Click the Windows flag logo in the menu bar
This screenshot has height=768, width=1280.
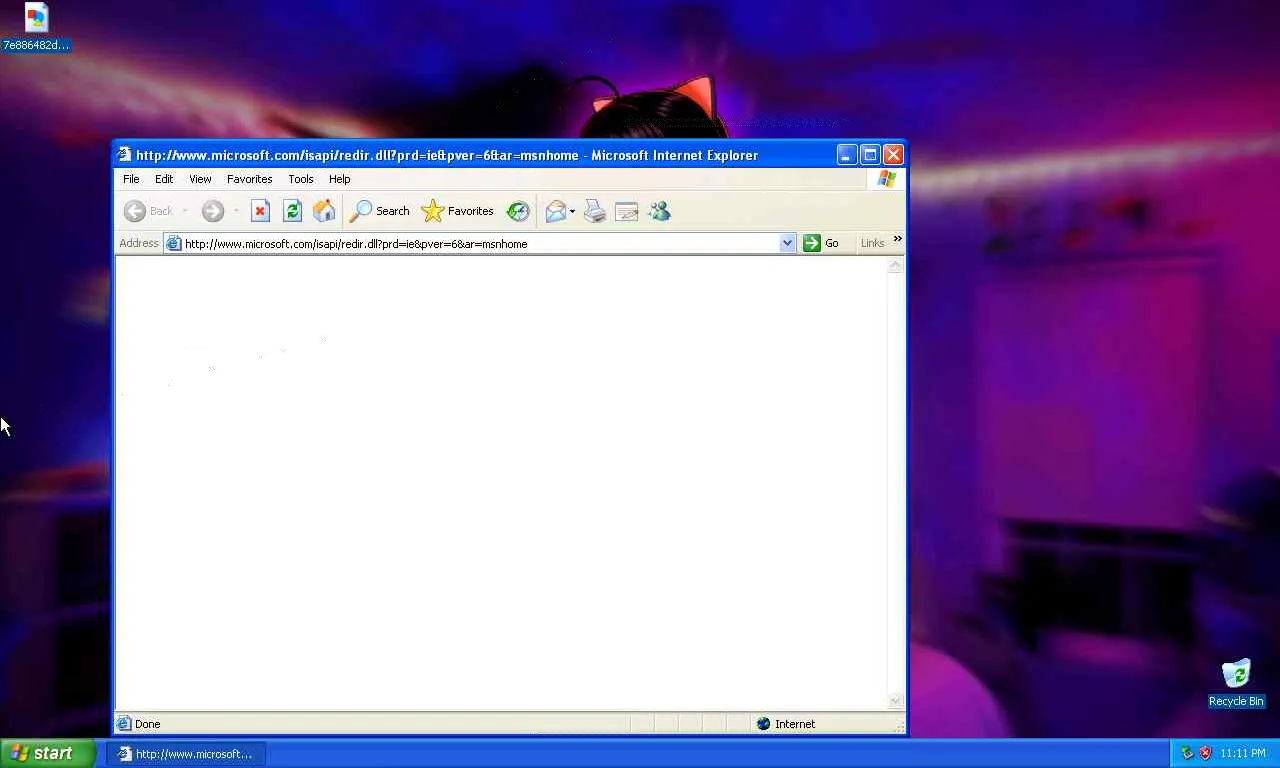click(x=886, y=179)
